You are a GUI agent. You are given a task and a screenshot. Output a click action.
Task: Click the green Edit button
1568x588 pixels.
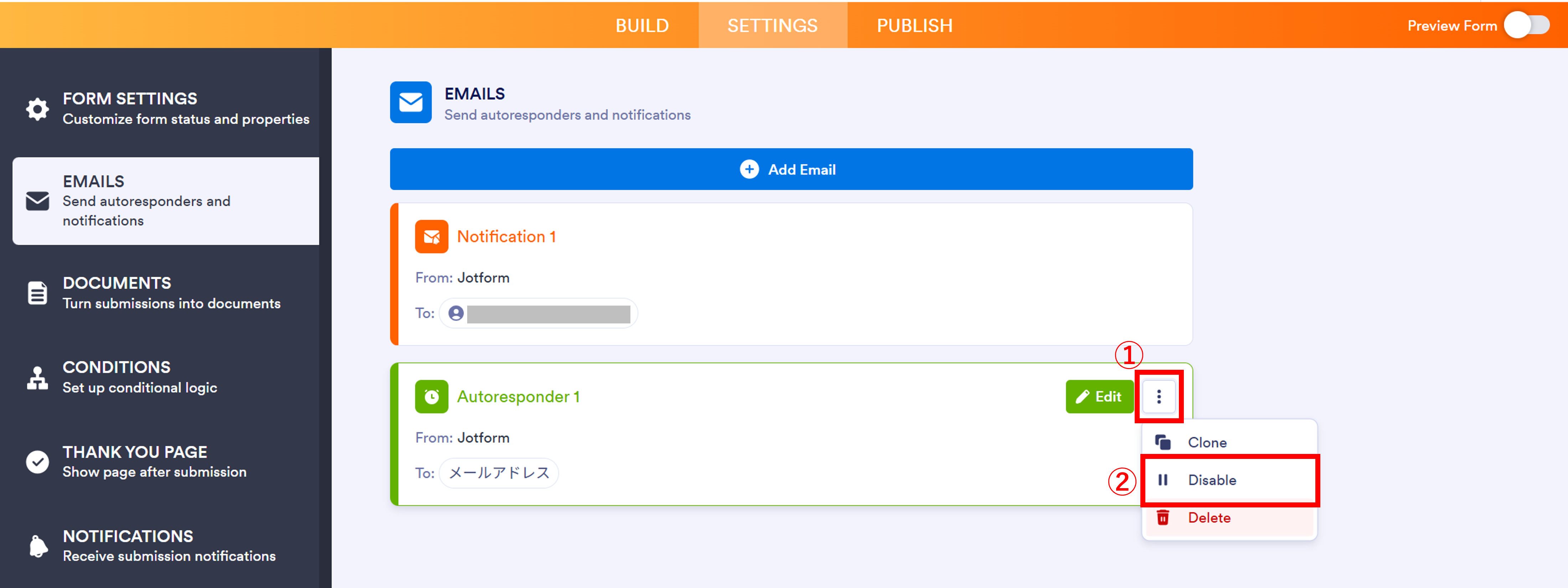click(x=1099, y=397)
